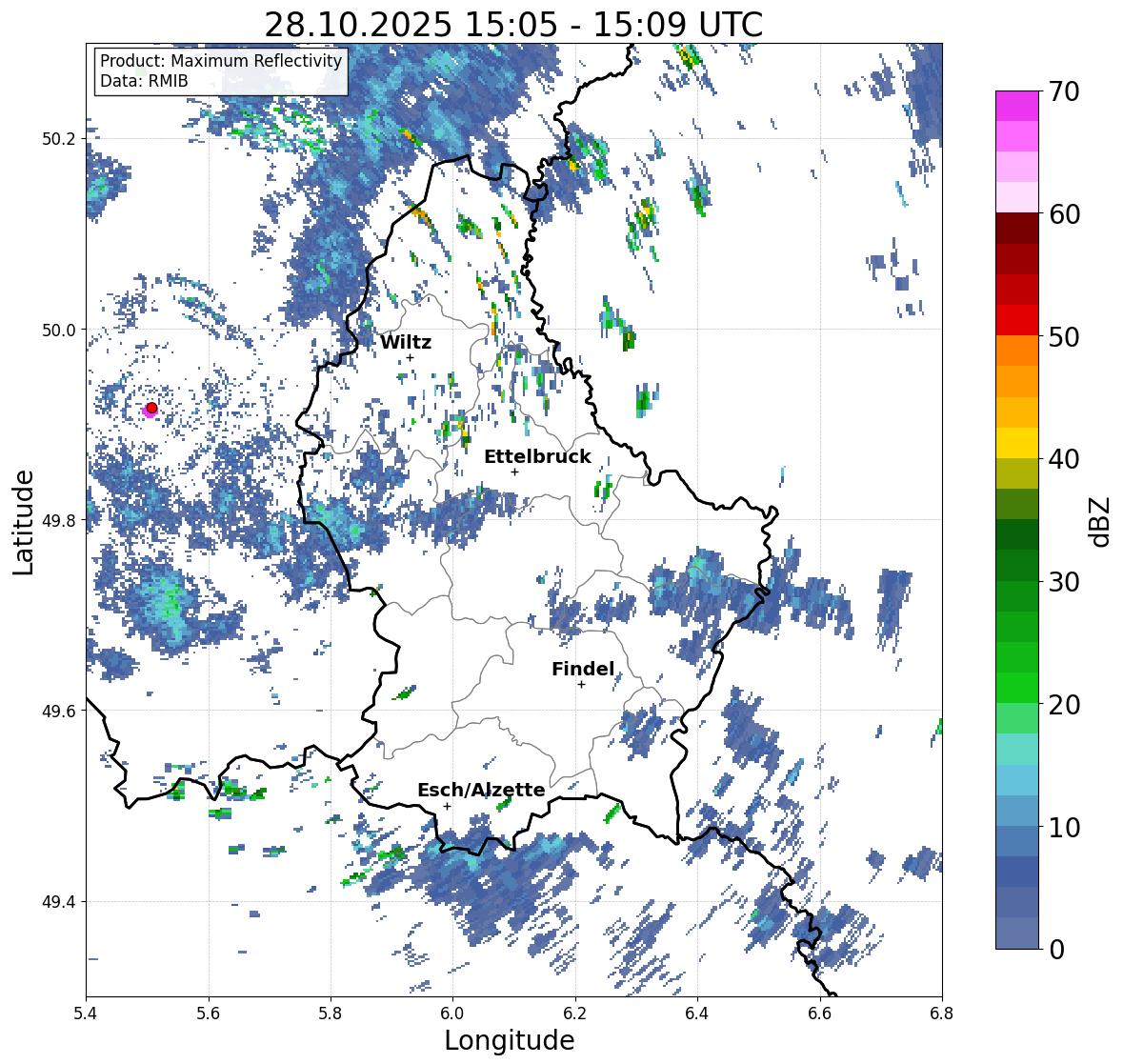Click the 49.6 latitude tick label

(x=59, y=711)
